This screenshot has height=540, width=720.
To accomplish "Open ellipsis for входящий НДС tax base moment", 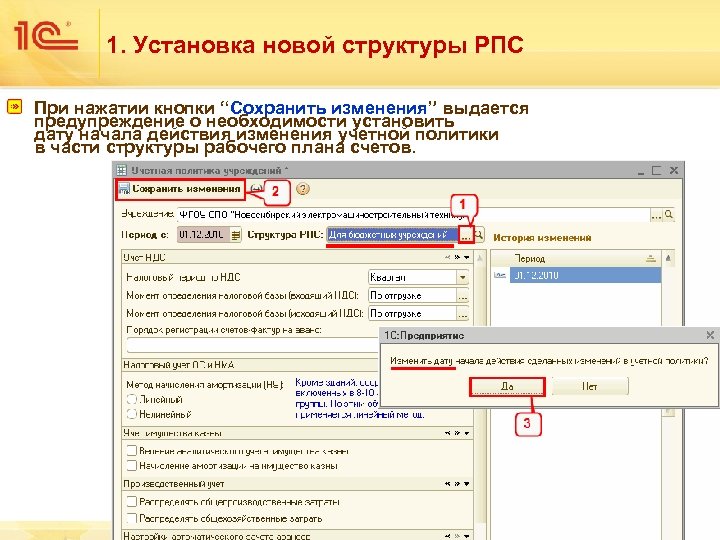I will pyautogui.click(x=462, y=296).
